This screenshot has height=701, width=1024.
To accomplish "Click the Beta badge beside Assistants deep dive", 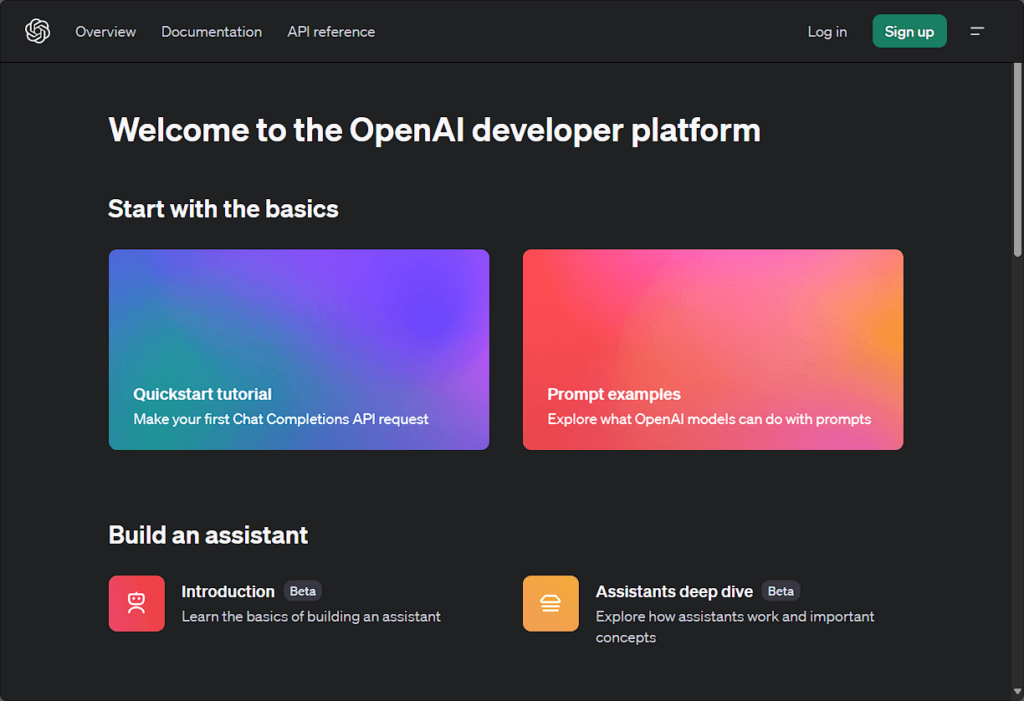I will coord(780,591).
